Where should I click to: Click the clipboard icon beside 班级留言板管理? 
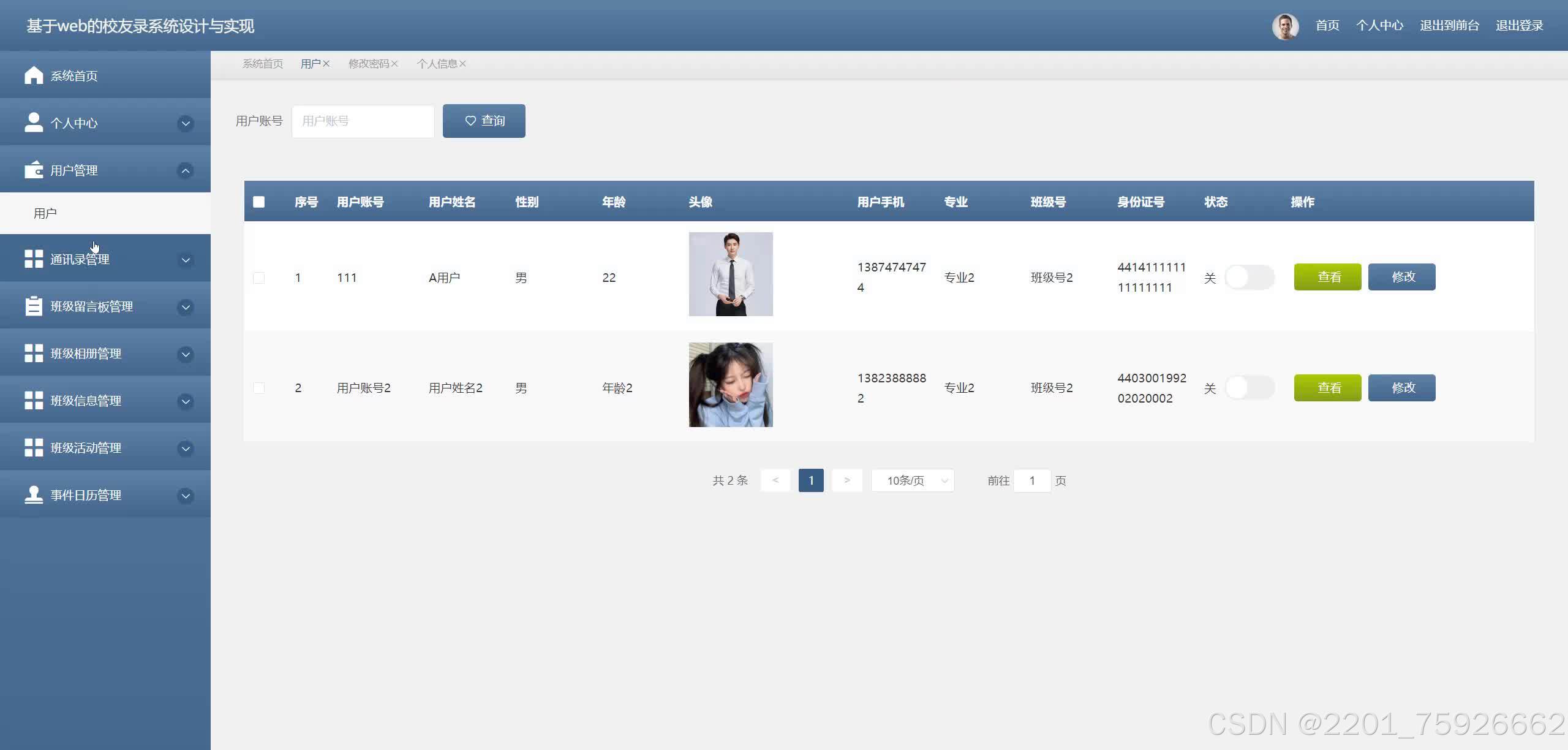[34, 306]
